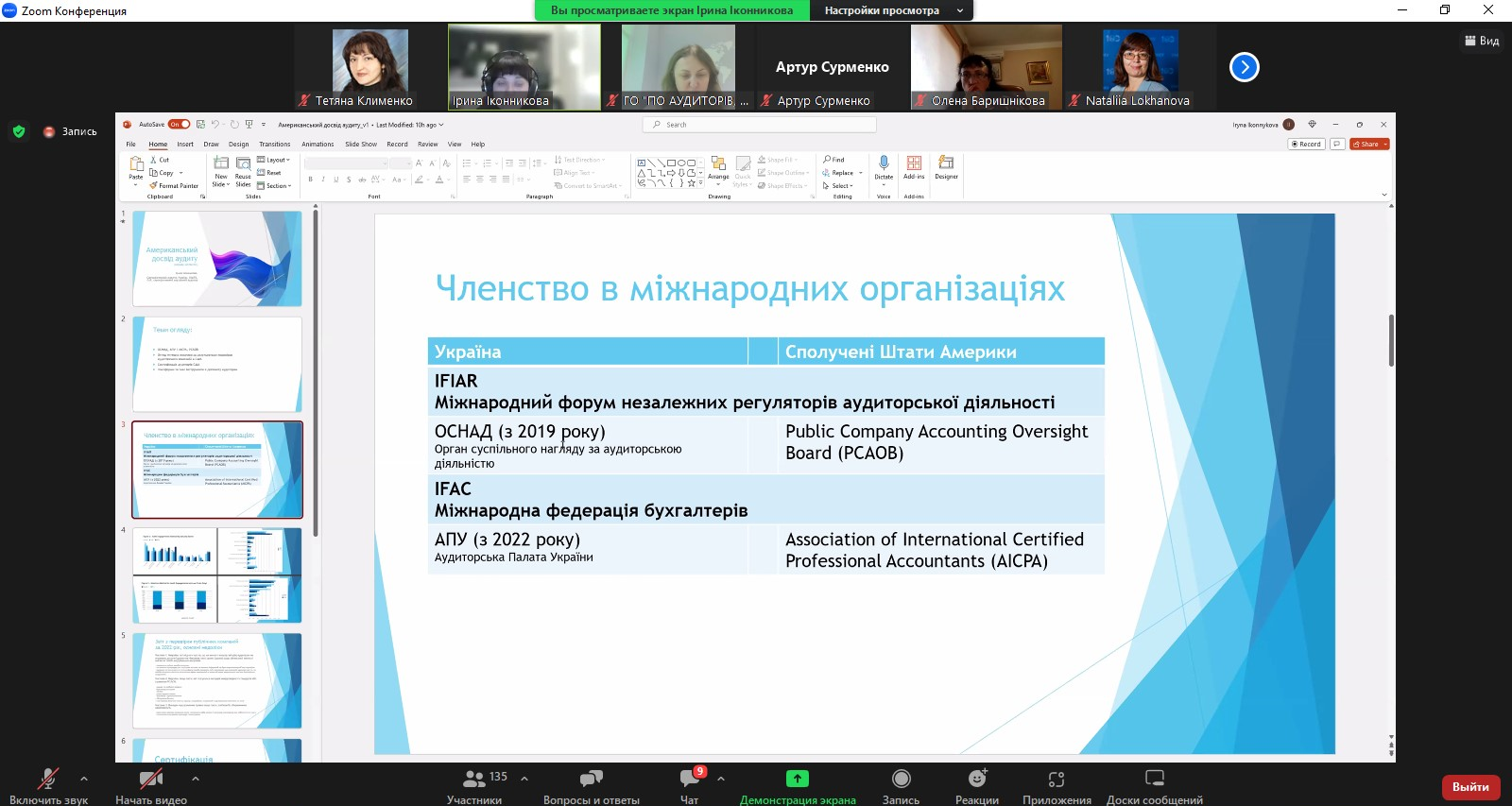1512x806 pixels.
Task: Select Тетяна Клименко participant video tile
Action: (369, 67)
